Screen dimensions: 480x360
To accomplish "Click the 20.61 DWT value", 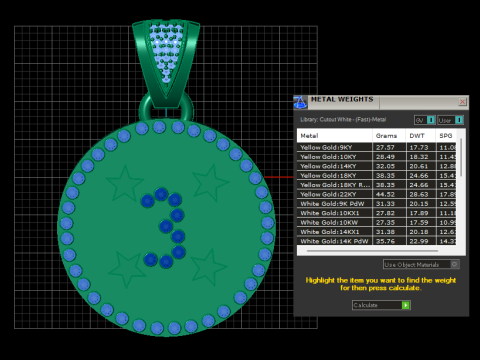I will tap(419, 166).
